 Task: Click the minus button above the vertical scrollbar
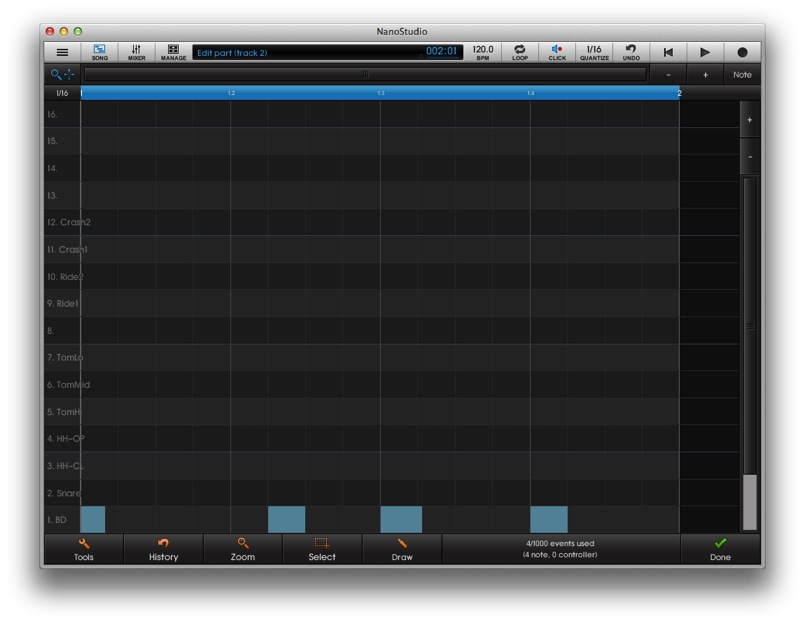(x=750, y=157)
